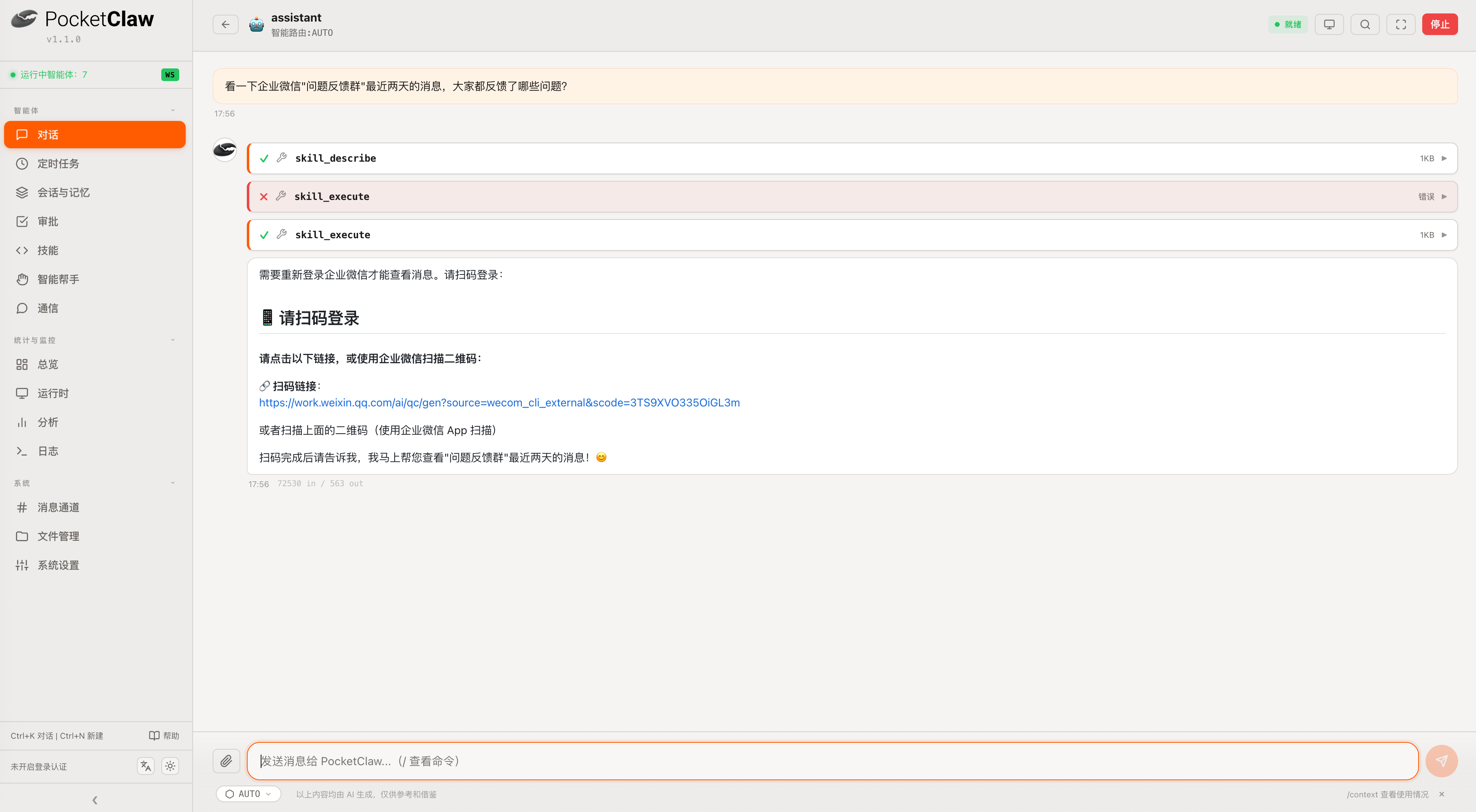The image size is (1476, 812).
Task: Click the 运行中智能体: 7 status
Action: click(49, 75)
